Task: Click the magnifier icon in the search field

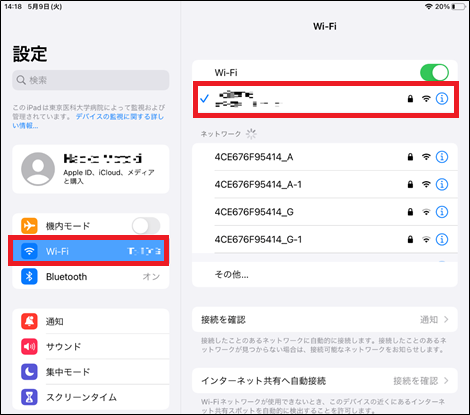Action: click(21, 80)
